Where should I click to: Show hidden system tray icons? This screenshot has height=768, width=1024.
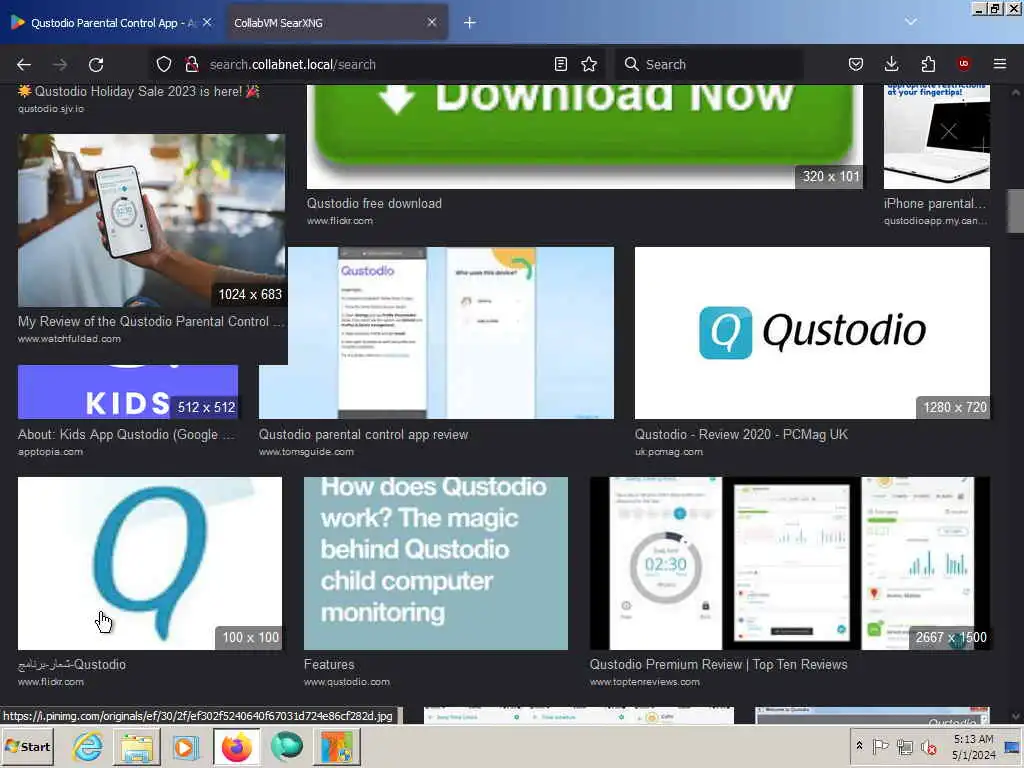(859, 746)
